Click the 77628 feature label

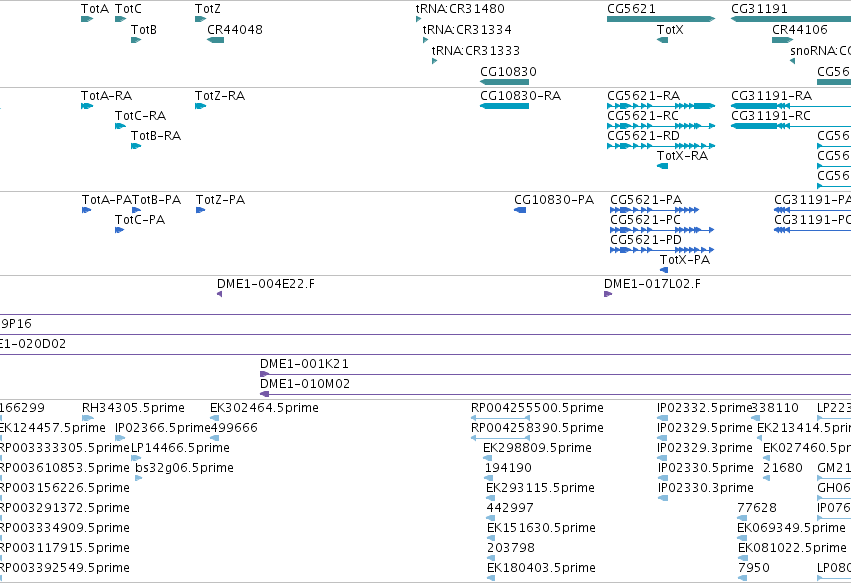(757, 508)
